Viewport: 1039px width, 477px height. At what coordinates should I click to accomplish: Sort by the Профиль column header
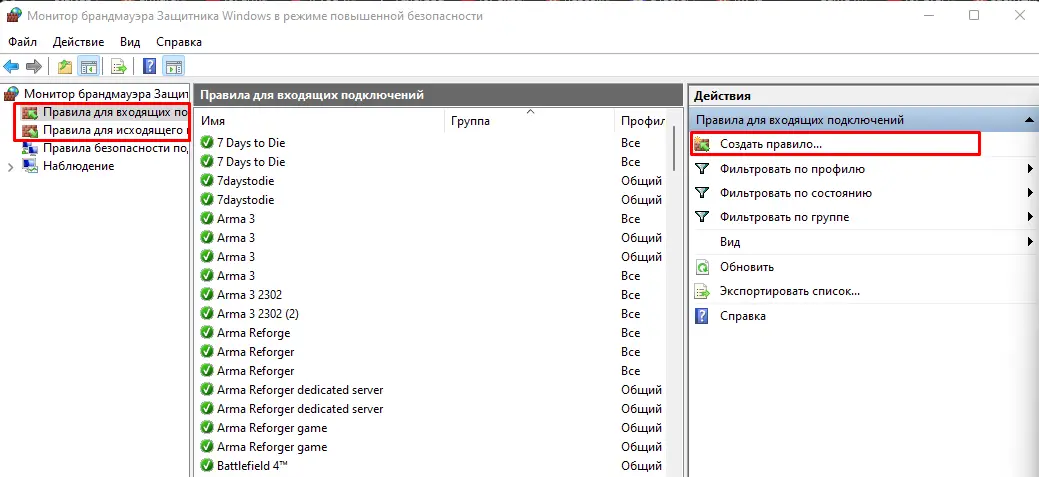[x=643, y=121]
